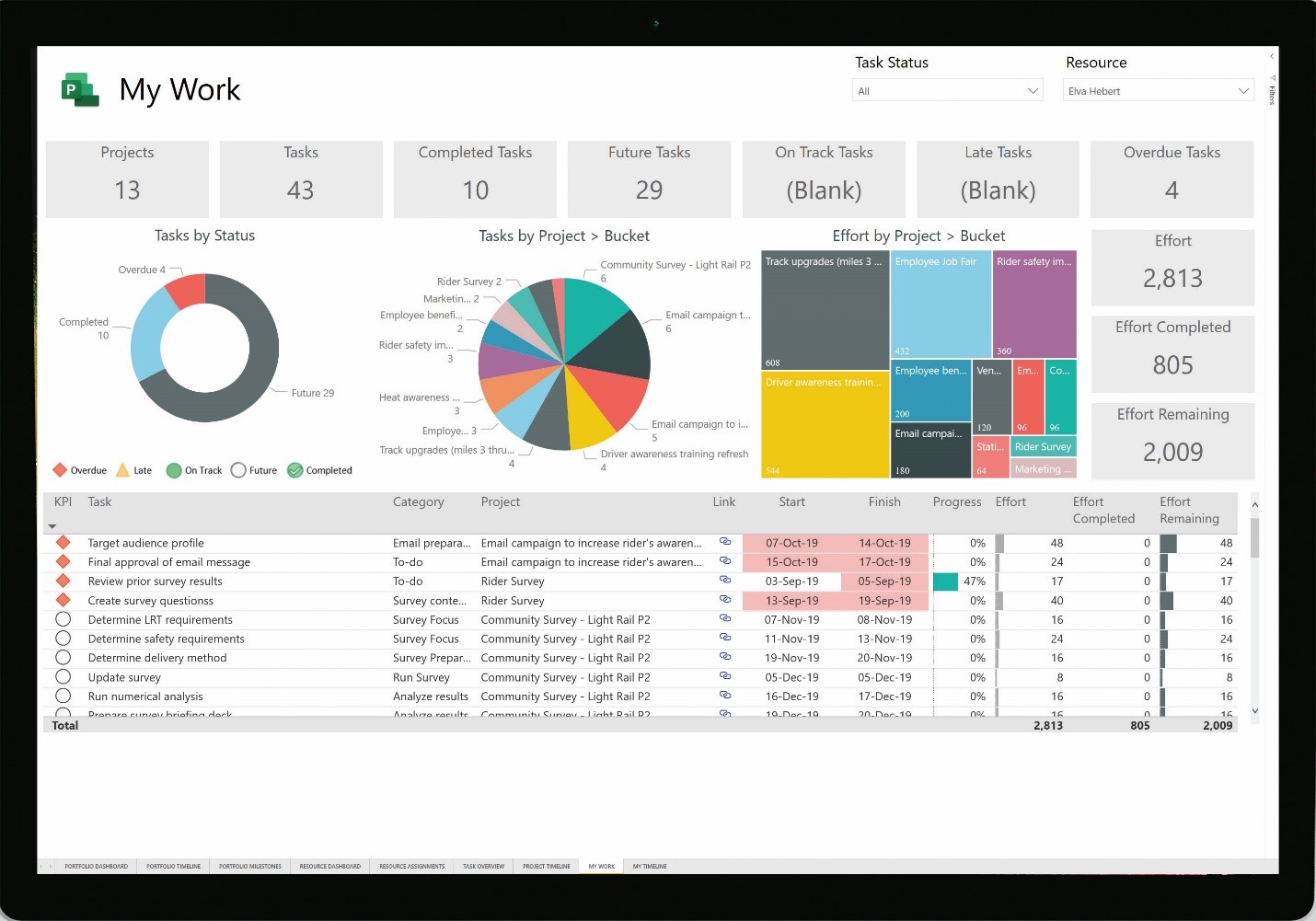This screenshot has height=921, width=1316.
Task: Switch to the Portfolio Dashboard tab
Action: point(96,866)
